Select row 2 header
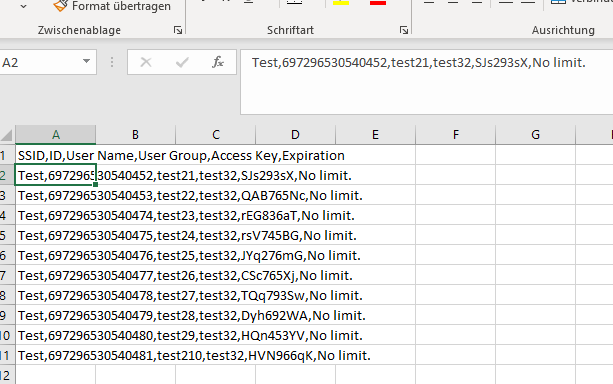Viewport: 613px width, 384px height. tap(7, 175)
